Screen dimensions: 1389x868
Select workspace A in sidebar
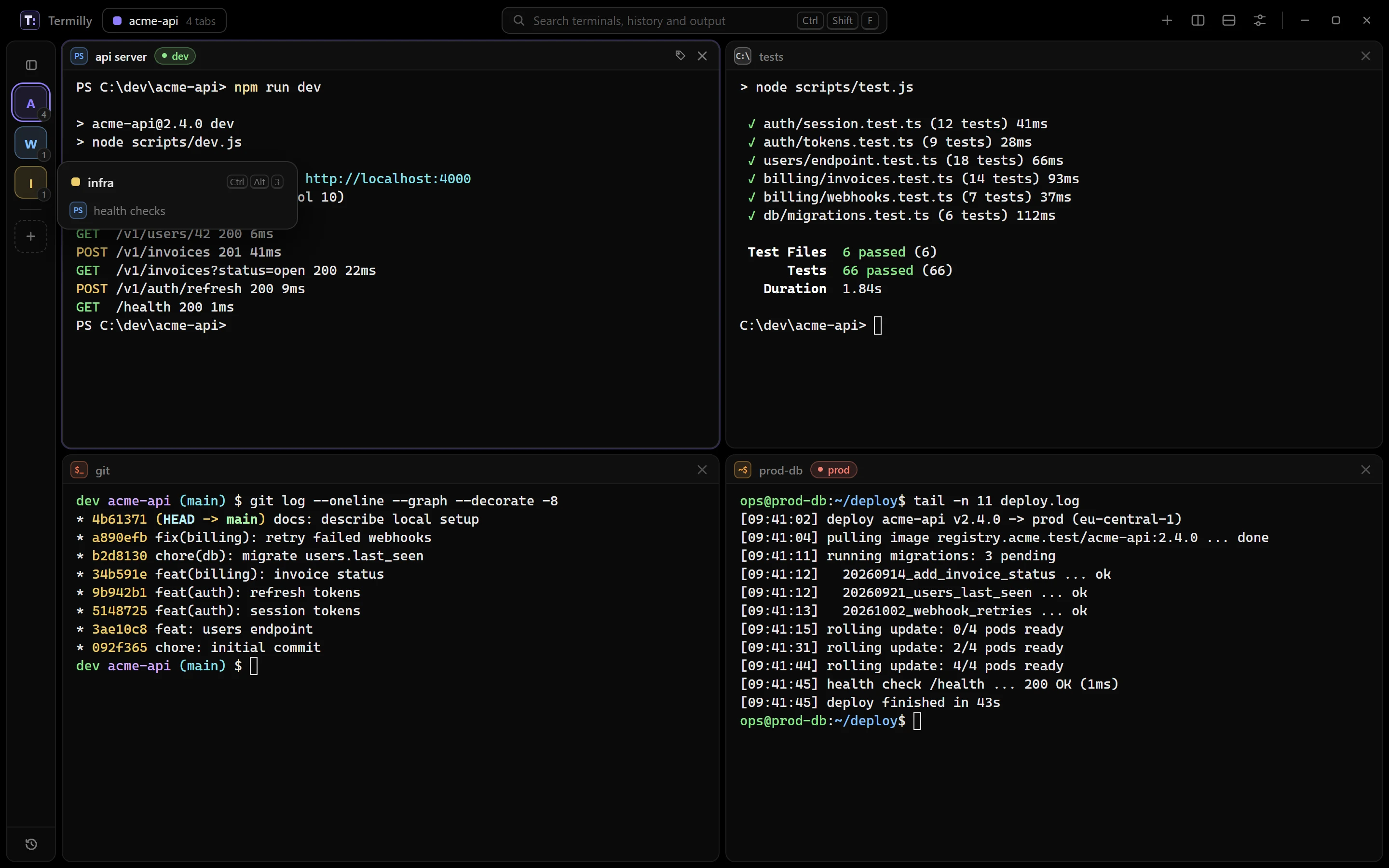tap(31, 103)
